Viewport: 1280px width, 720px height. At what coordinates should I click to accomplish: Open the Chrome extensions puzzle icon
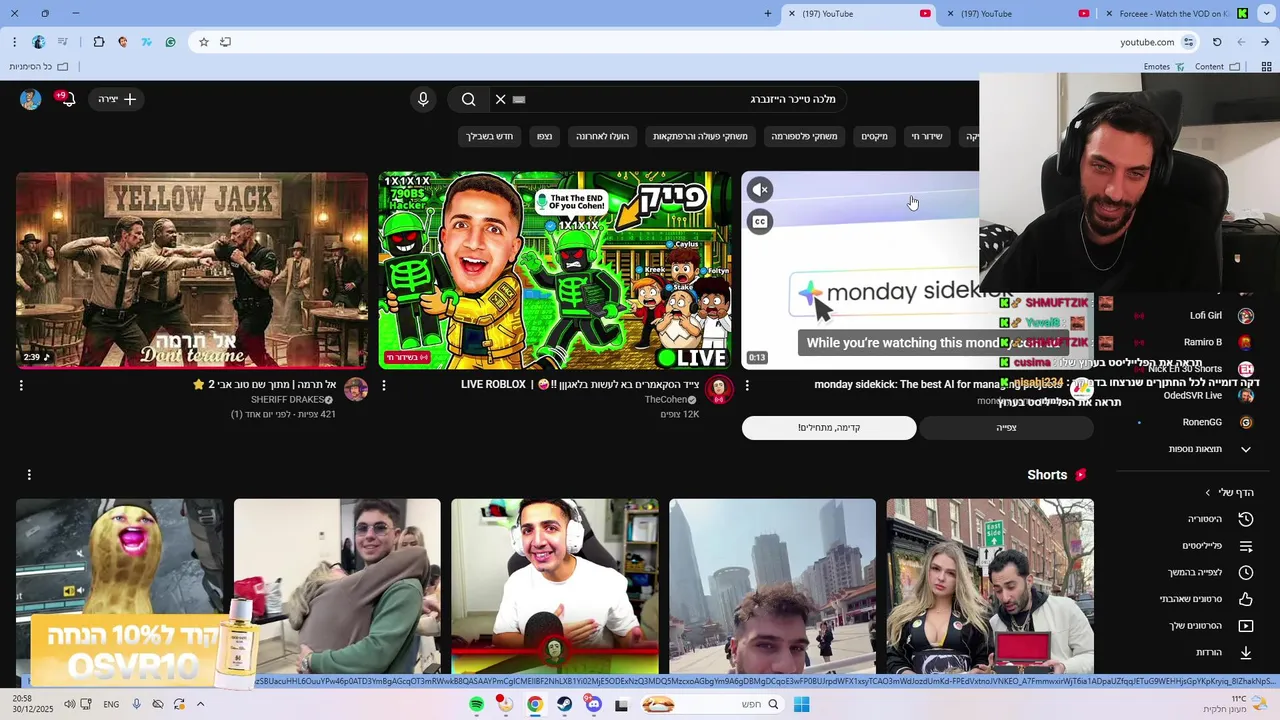click(x=98, y=42)
